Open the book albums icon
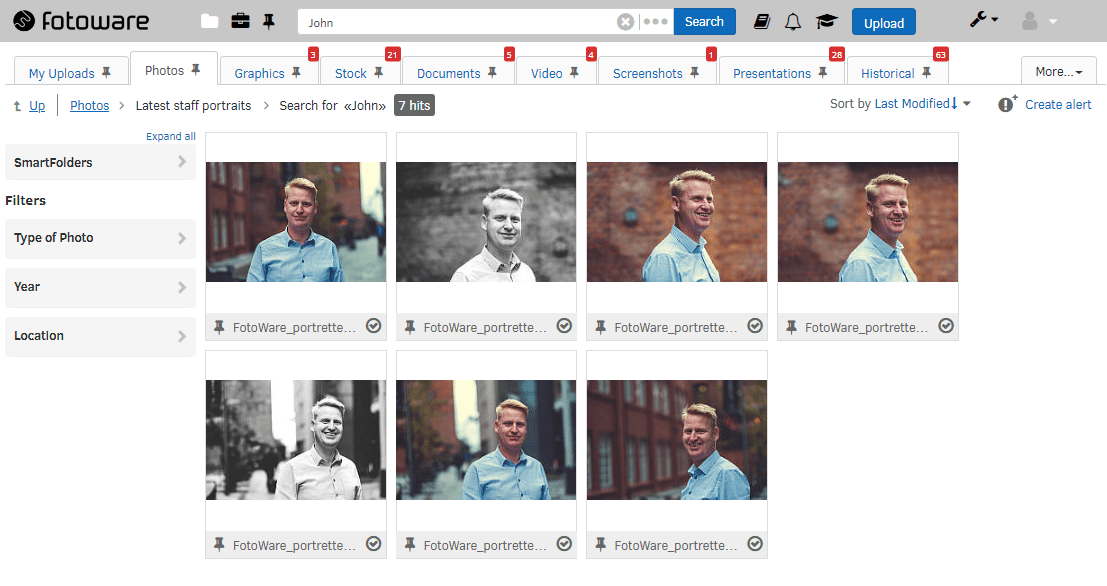The image size is (1107, 586). [x=763, y=22]
